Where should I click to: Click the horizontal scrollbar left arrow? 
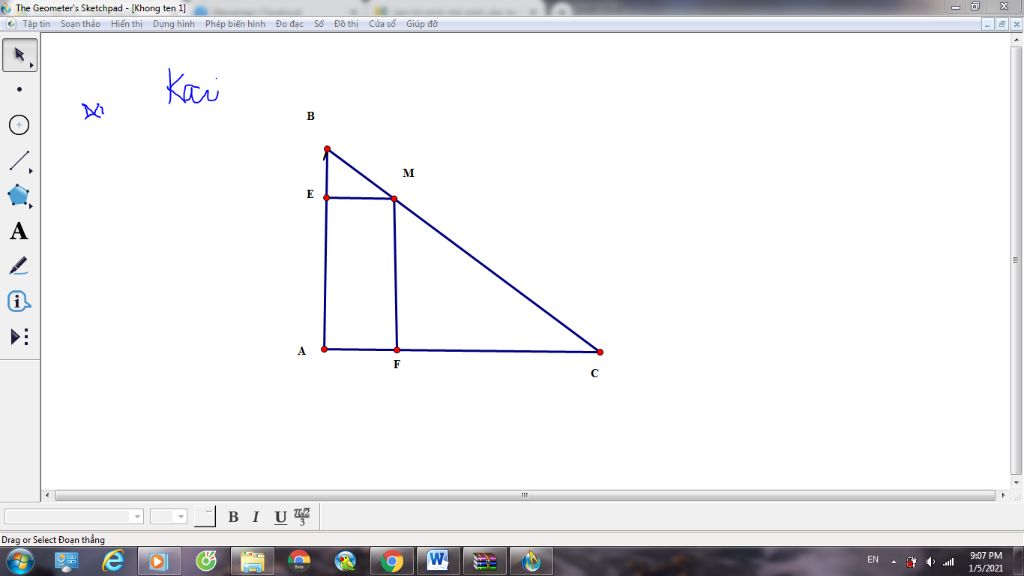click(x=47, y=496)
